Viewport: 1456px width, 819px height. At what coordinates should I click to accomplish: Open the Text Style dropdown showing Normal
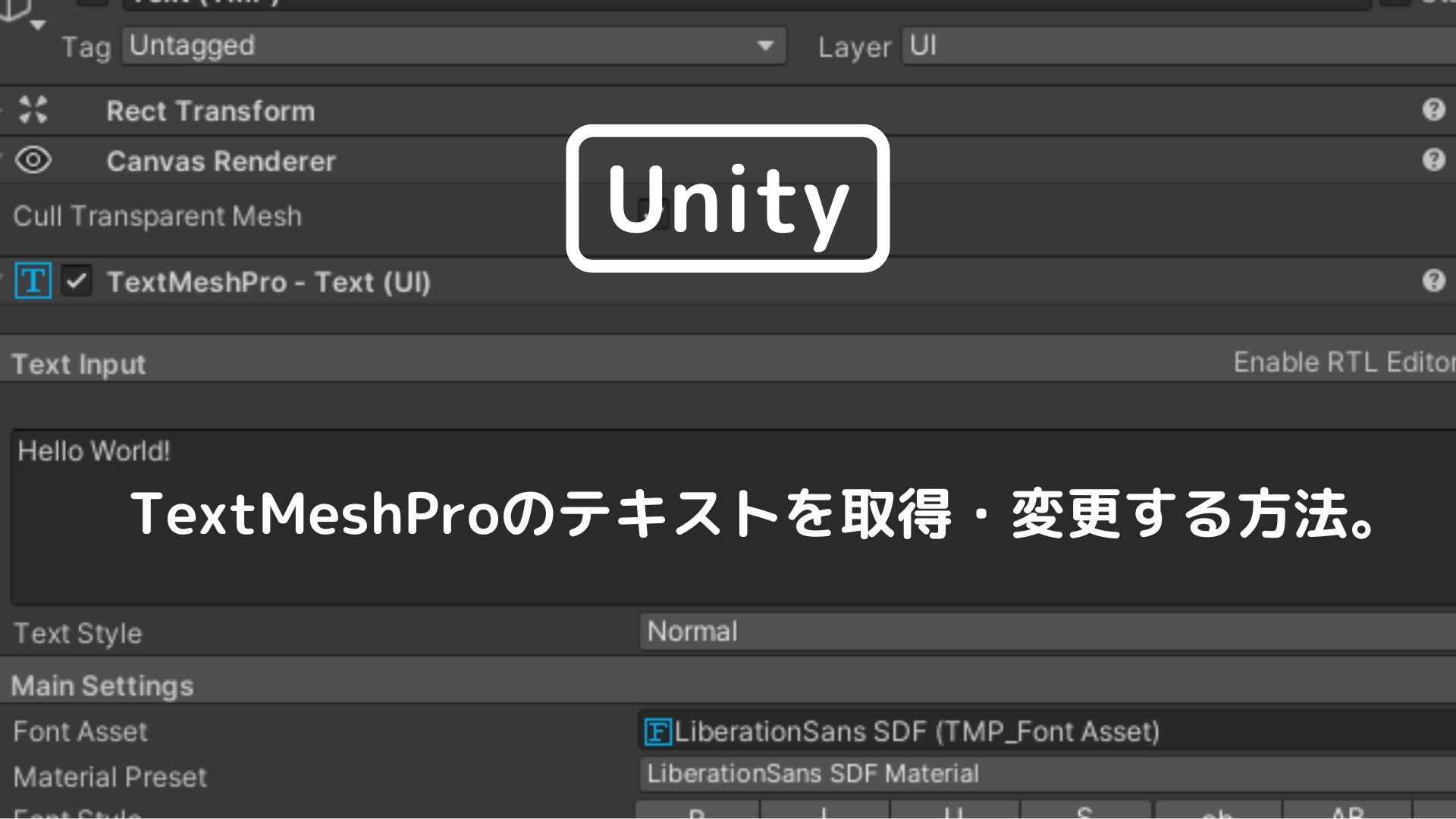1048,632
